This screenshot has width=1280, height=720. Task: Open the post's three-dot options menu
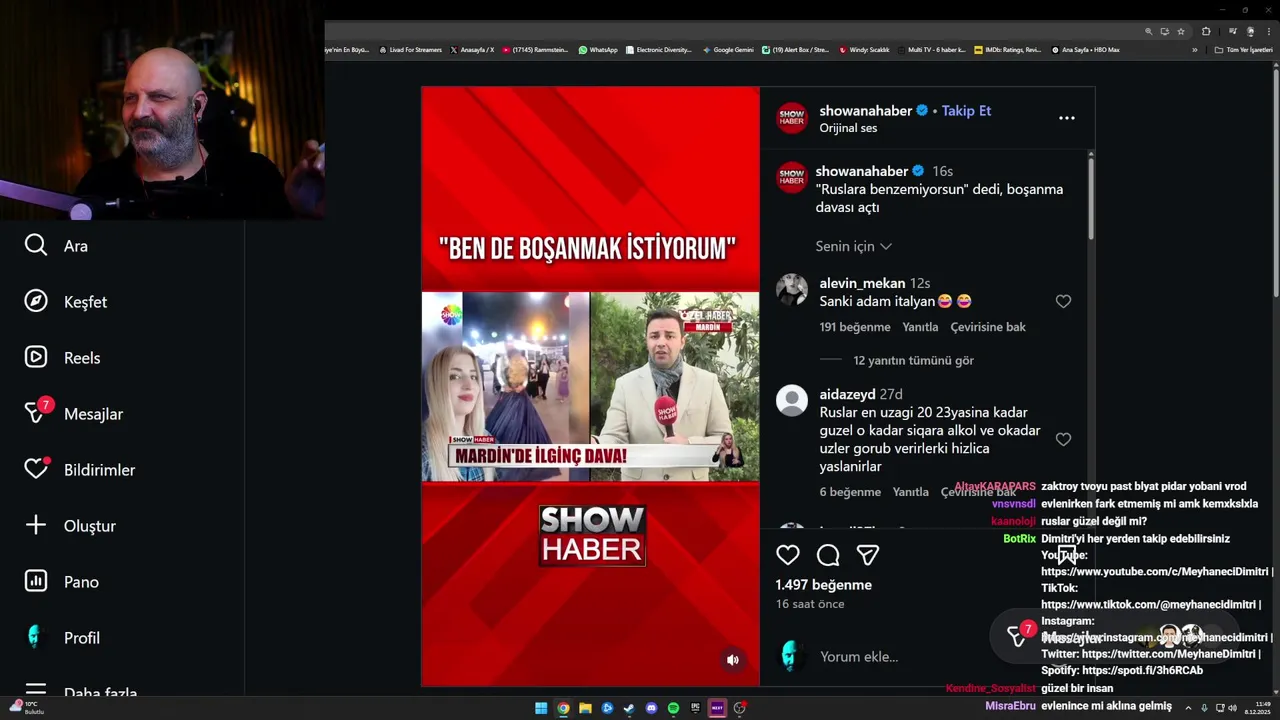1067,118
